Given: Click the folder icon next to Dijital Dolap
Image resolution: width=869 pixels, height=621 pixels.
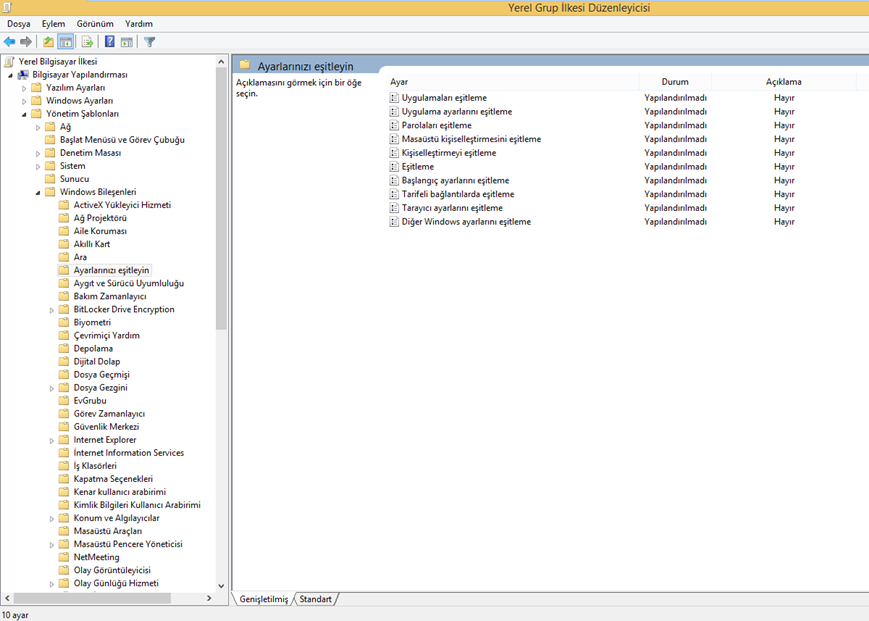Looking at the screenshot, I should click(x=64, y=362).
